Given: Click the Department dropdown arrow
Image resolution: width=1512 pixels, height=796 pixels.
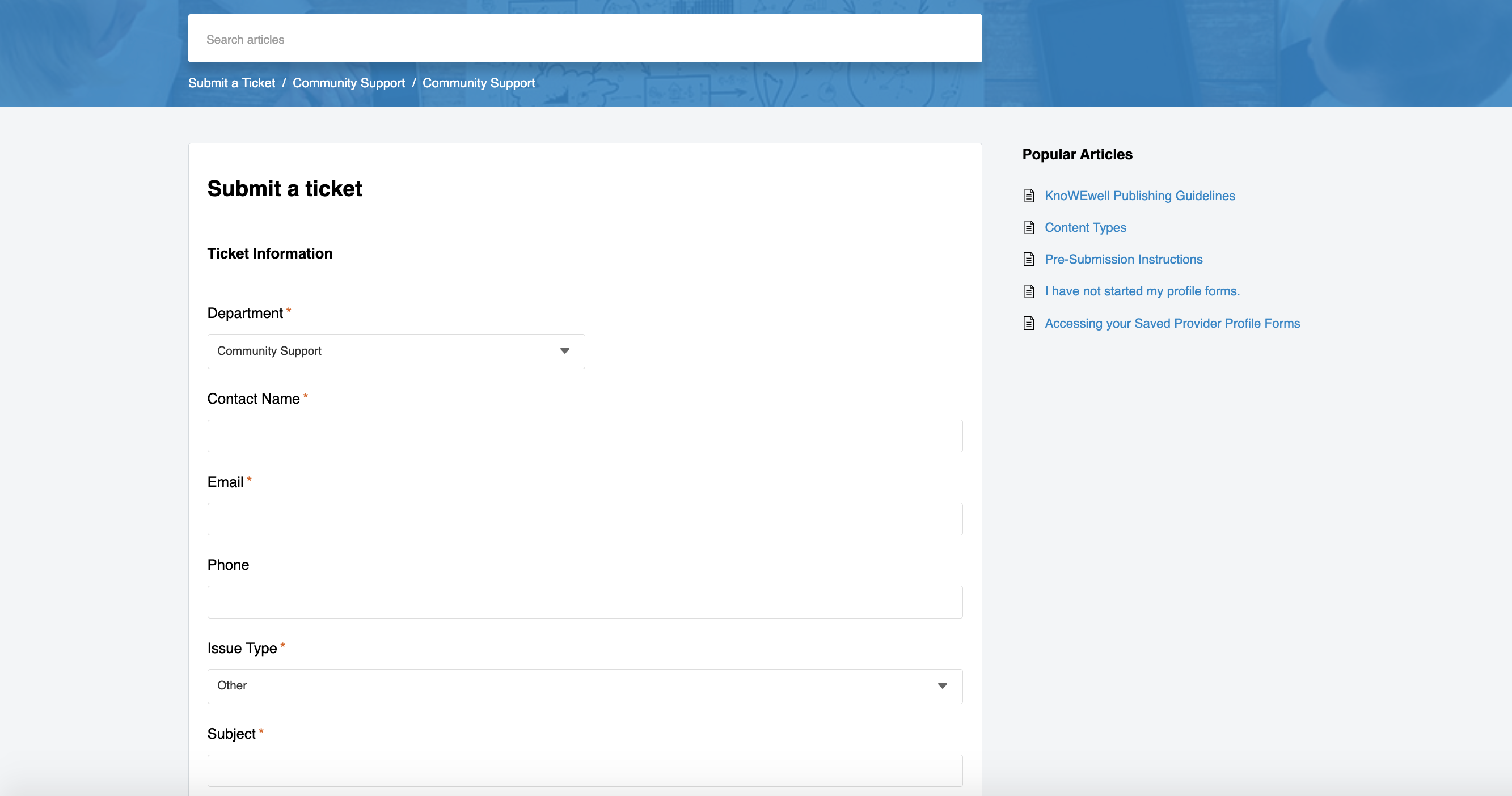Looking at the screenshot, I should click(x=565, y=351).
